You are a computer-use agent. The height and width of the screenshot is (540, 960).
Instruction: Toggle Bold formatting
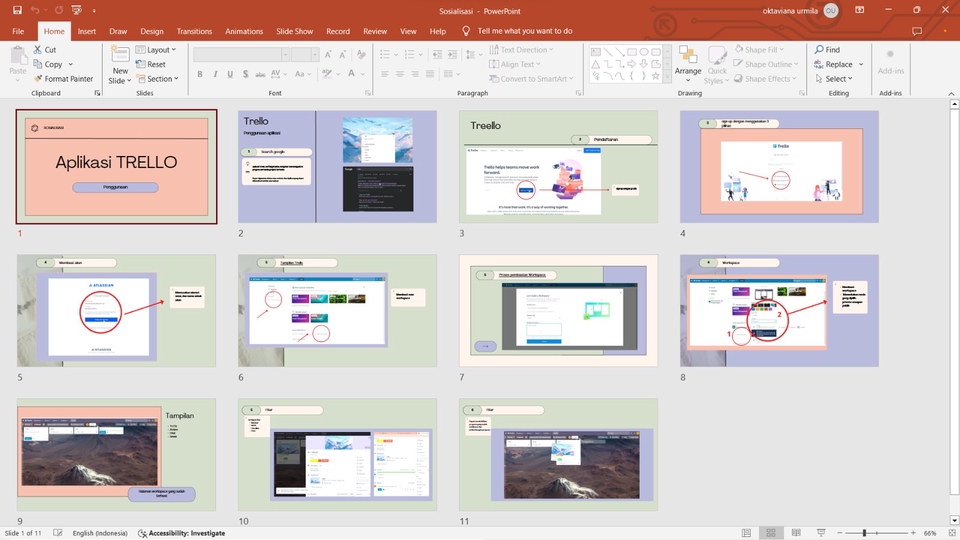pyautogui.click(x=200, y=74)
